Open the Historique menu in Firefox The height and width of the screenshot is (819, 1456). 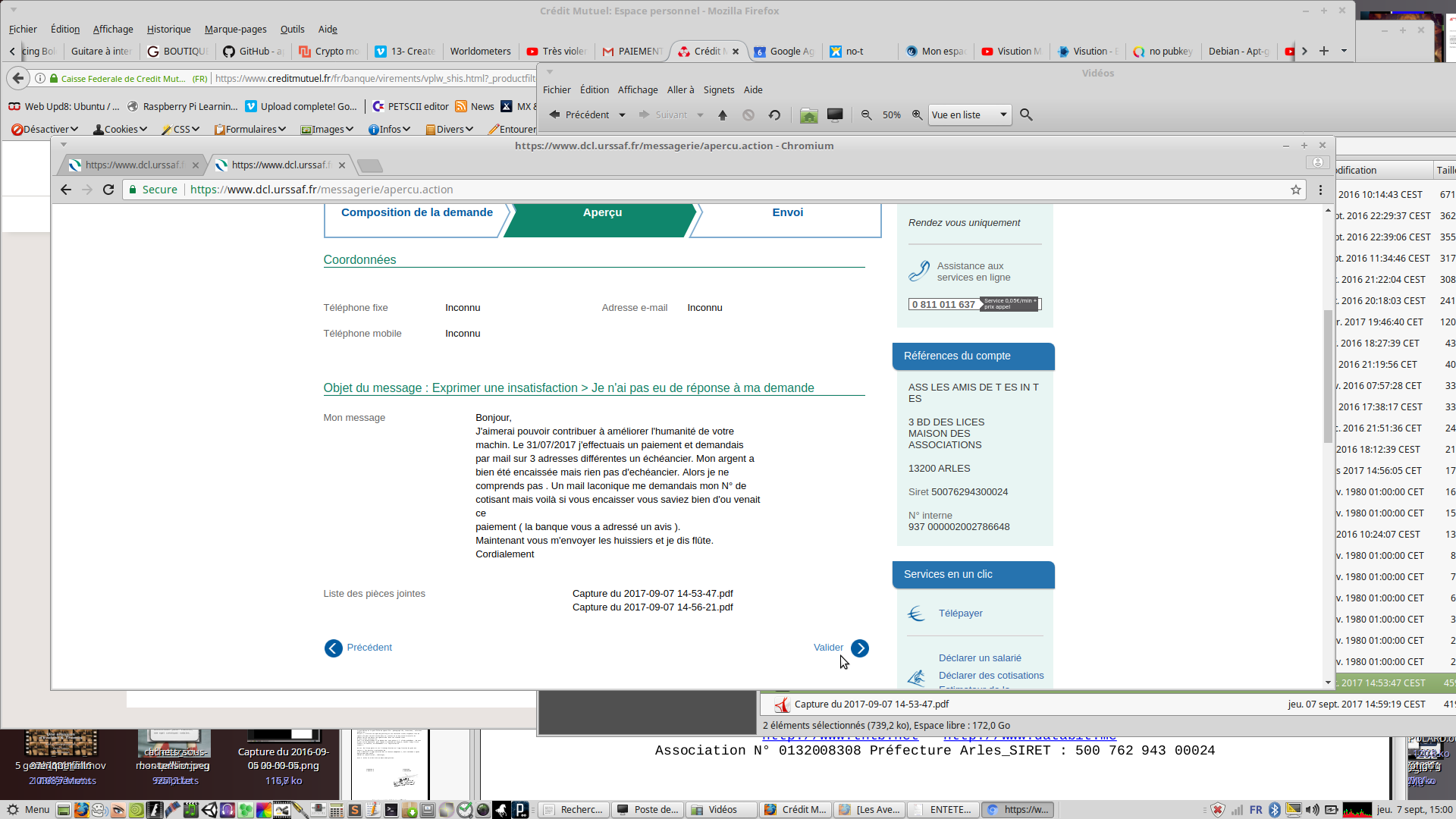[x=168, y=30]
